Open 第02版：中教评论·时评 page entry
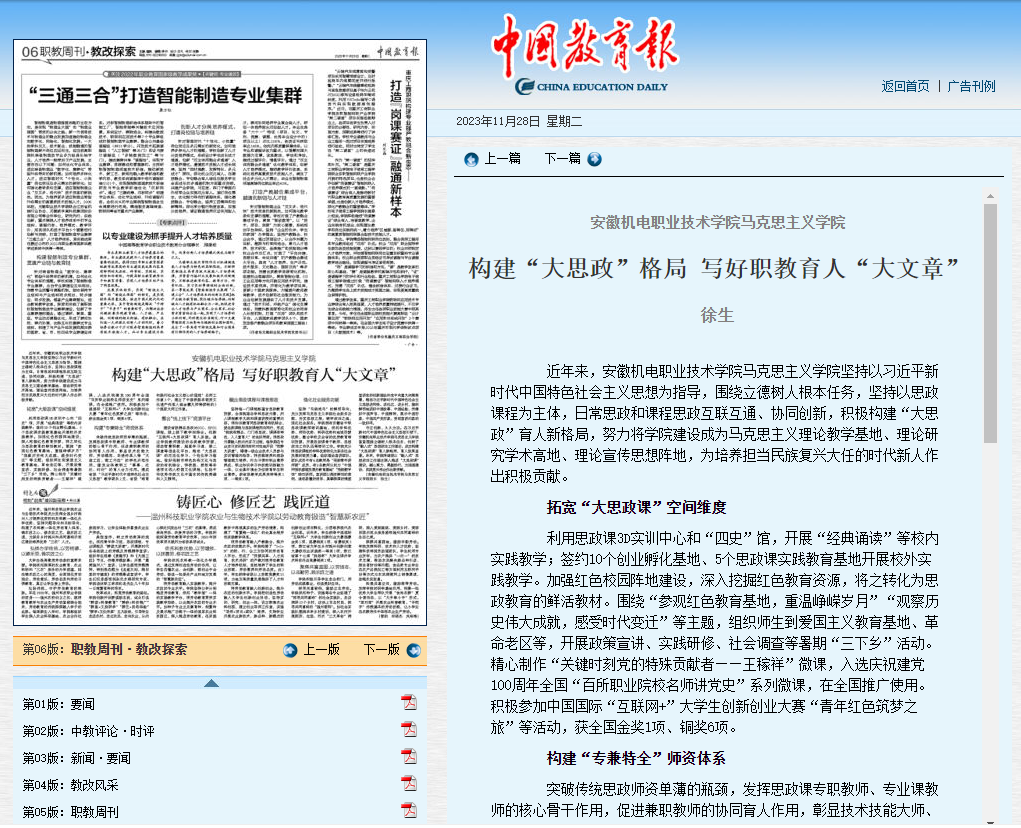The height and width of the screenshot is (828, 1021). [89, 732]
